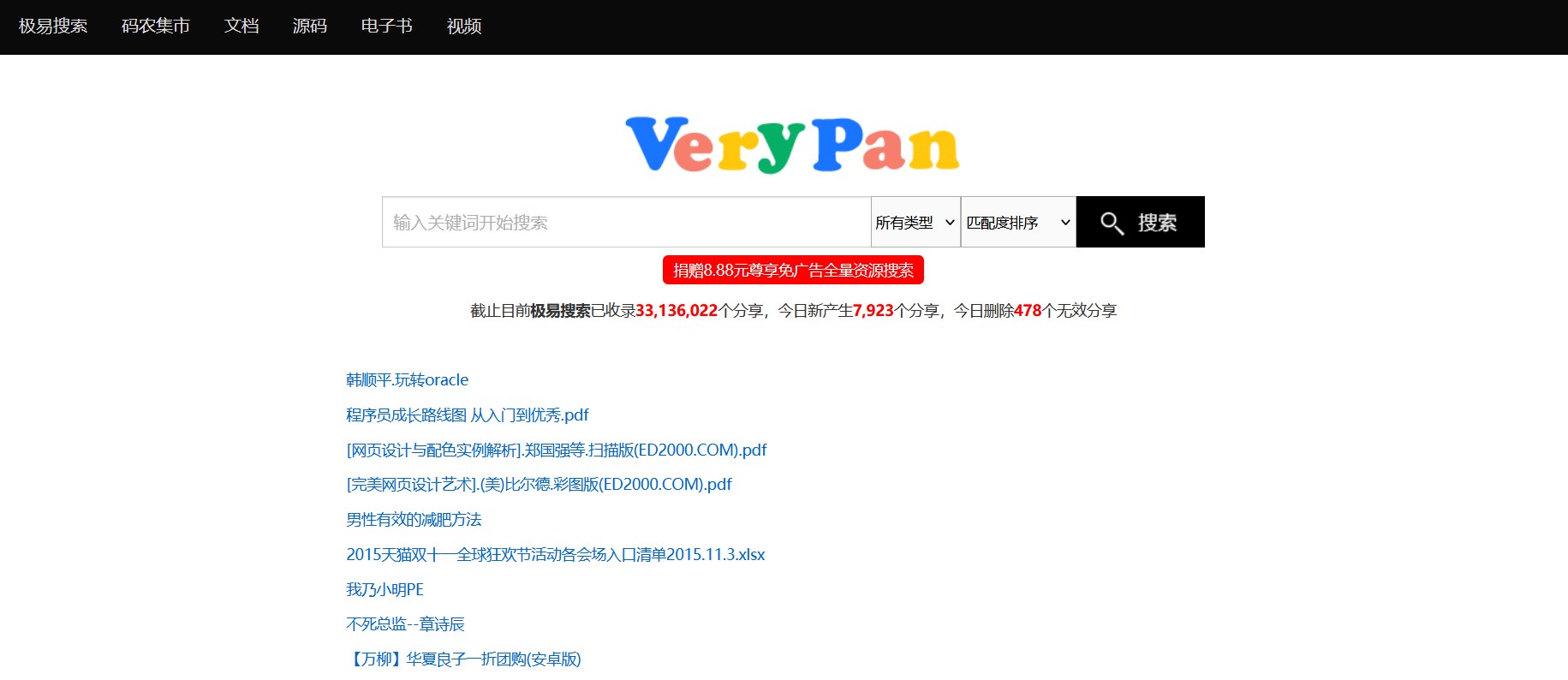Open 极易搜索 in top navigation
Screen dimensions: 1568x680
pyautogui.click(x=53, y=27)
